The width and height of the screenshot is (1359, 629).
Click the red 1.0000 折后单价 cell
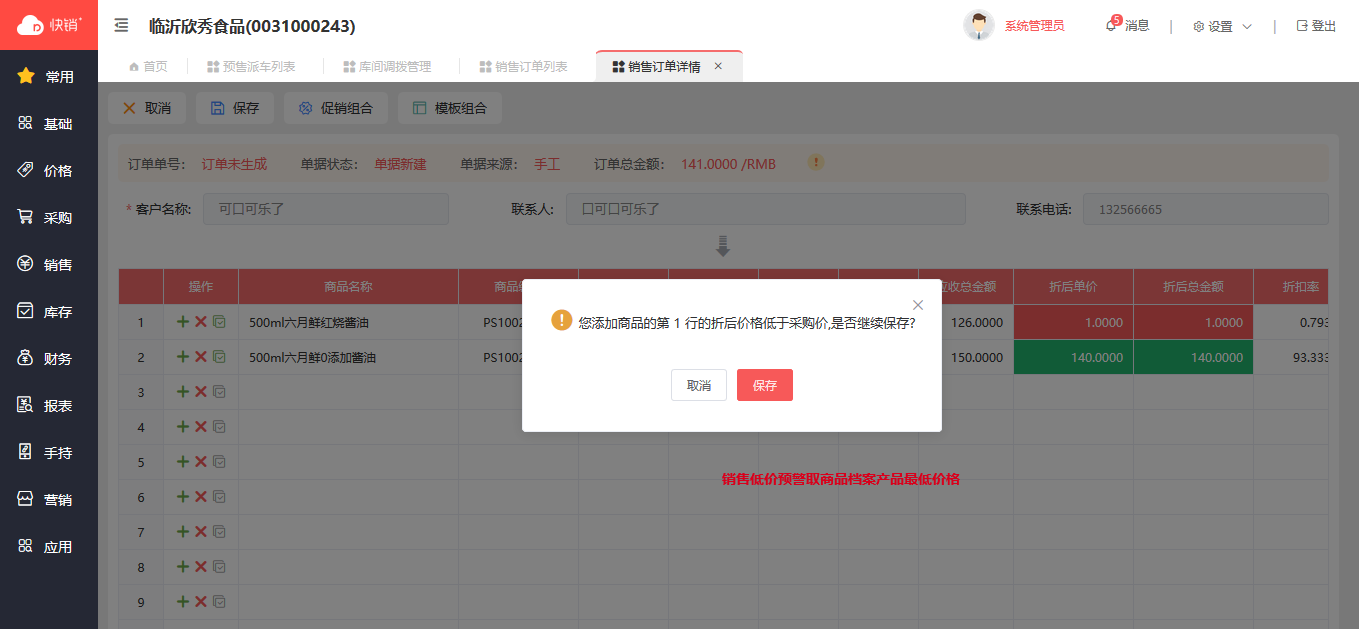coord(1073,322)
